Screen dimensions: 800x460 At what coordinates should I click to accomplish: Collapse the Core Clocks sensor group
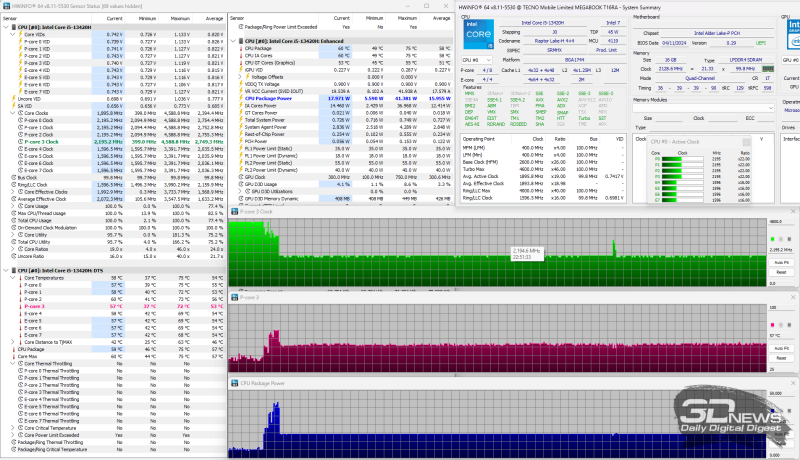(12, 113)
